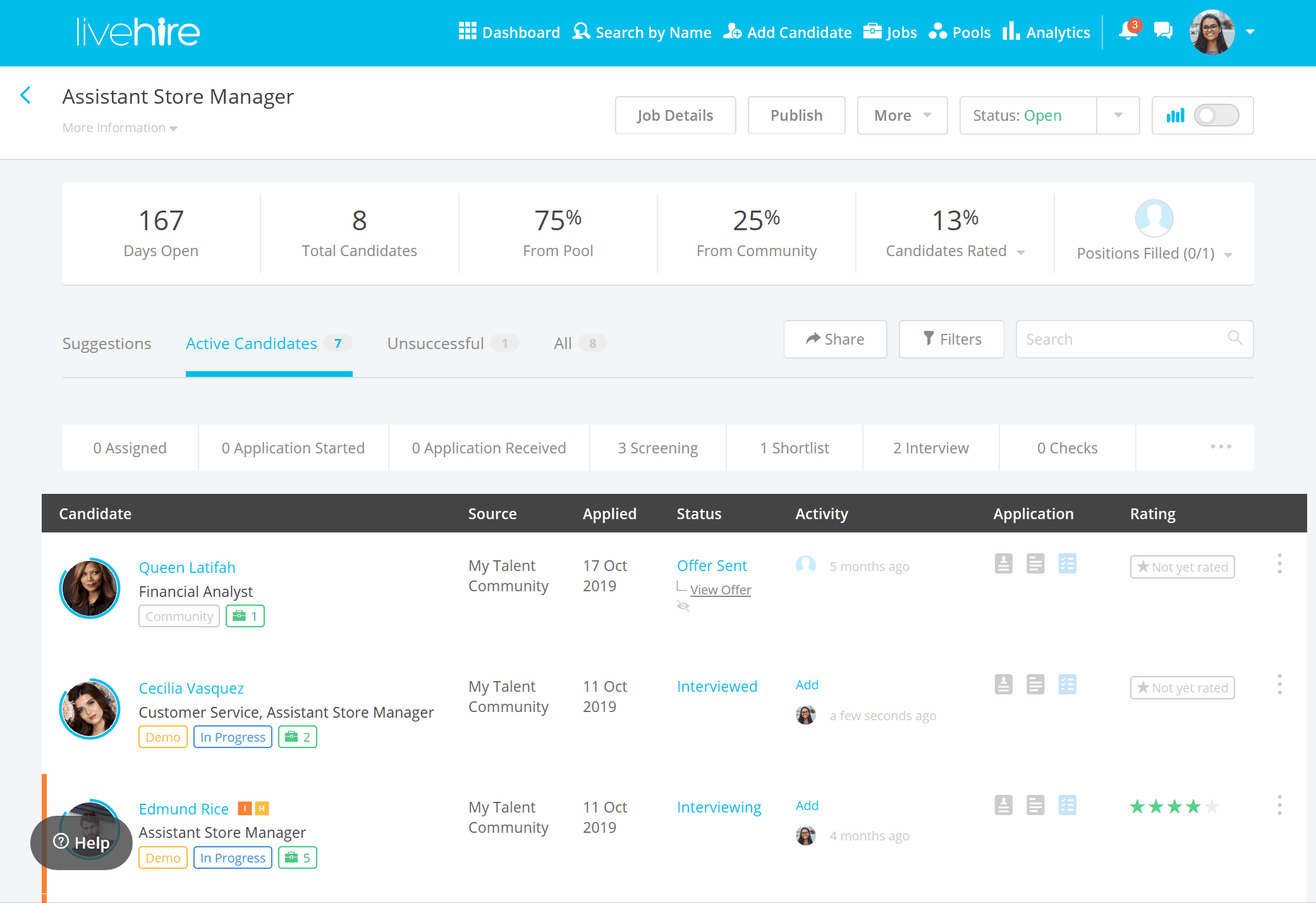Click the Publish button
Image resolution: width=1316 pixels, height=903 pixels.
(796, 115)
